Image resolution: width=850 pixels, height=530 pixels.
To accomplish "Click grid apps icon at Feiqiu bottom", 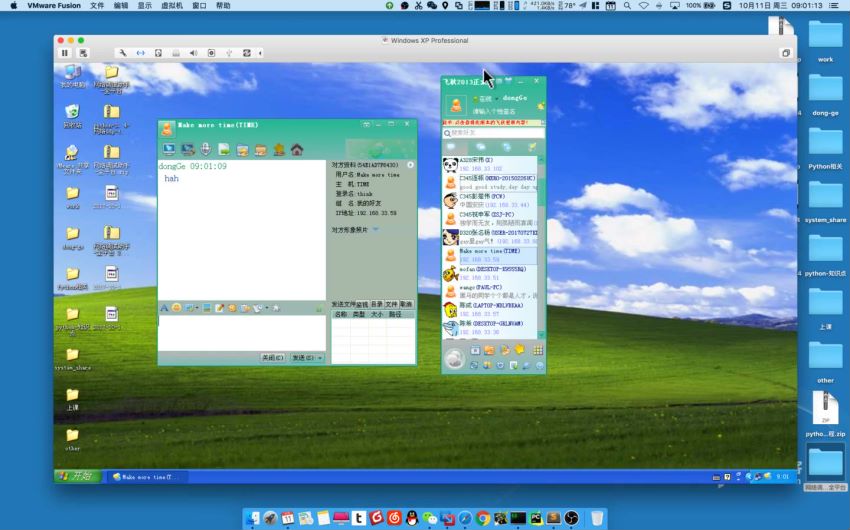I will pos(537,350).
